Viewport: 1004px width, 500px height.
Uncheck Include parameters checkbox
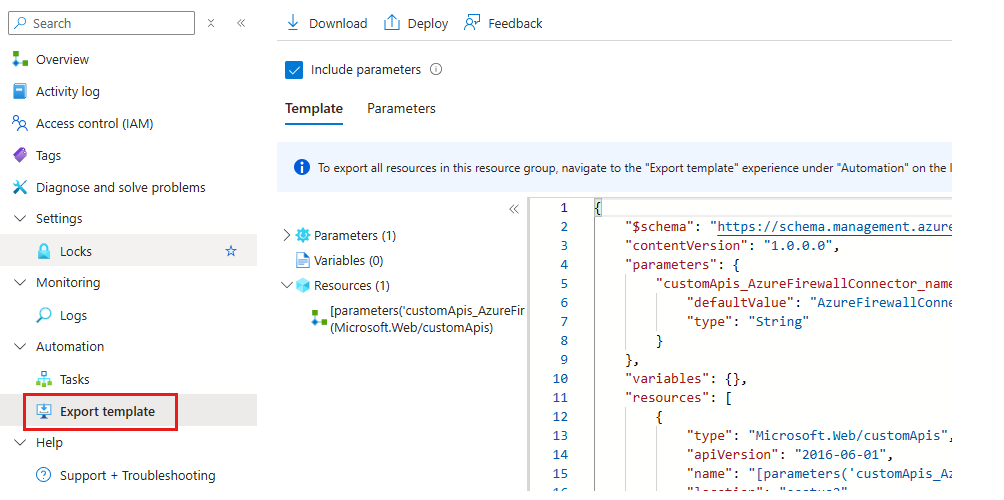tap(294, 70)
